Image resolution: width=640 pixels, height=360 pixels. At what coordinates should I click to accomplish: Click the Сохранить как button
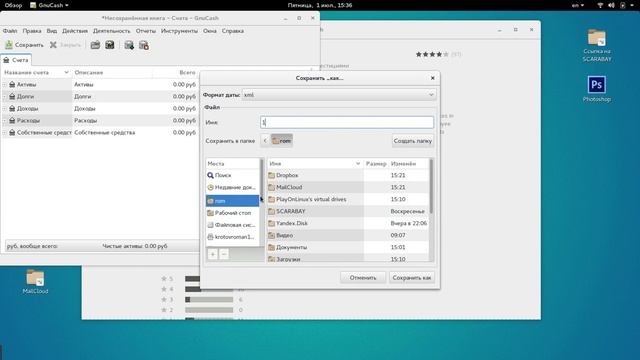pos(411,278)
